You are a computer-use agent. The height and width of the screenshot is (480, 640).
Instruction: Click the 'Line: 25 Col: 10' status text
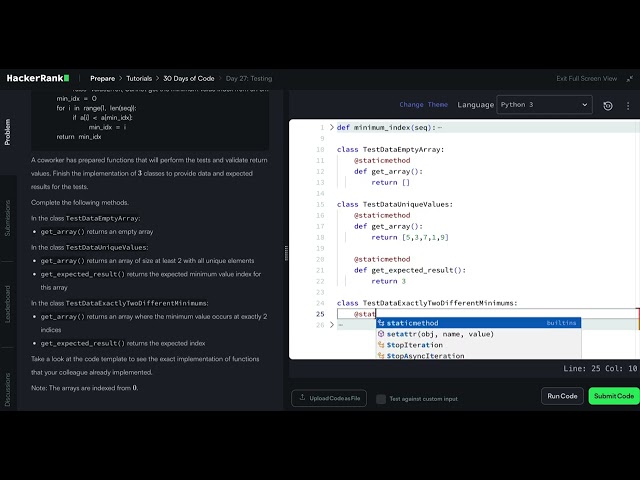(x=600, y=369)
